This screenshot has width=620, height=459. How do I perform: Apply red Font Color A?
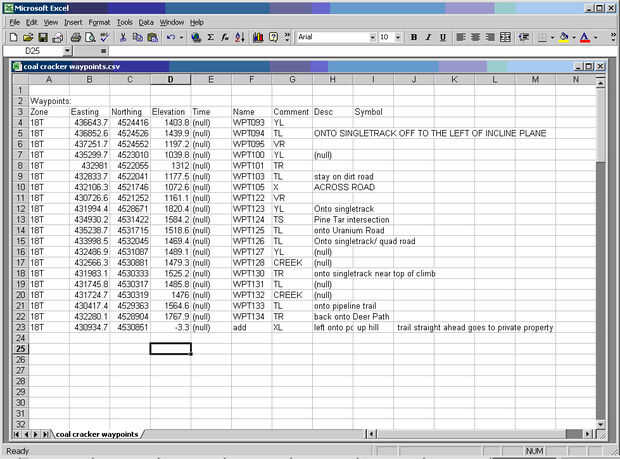(585, 37)
